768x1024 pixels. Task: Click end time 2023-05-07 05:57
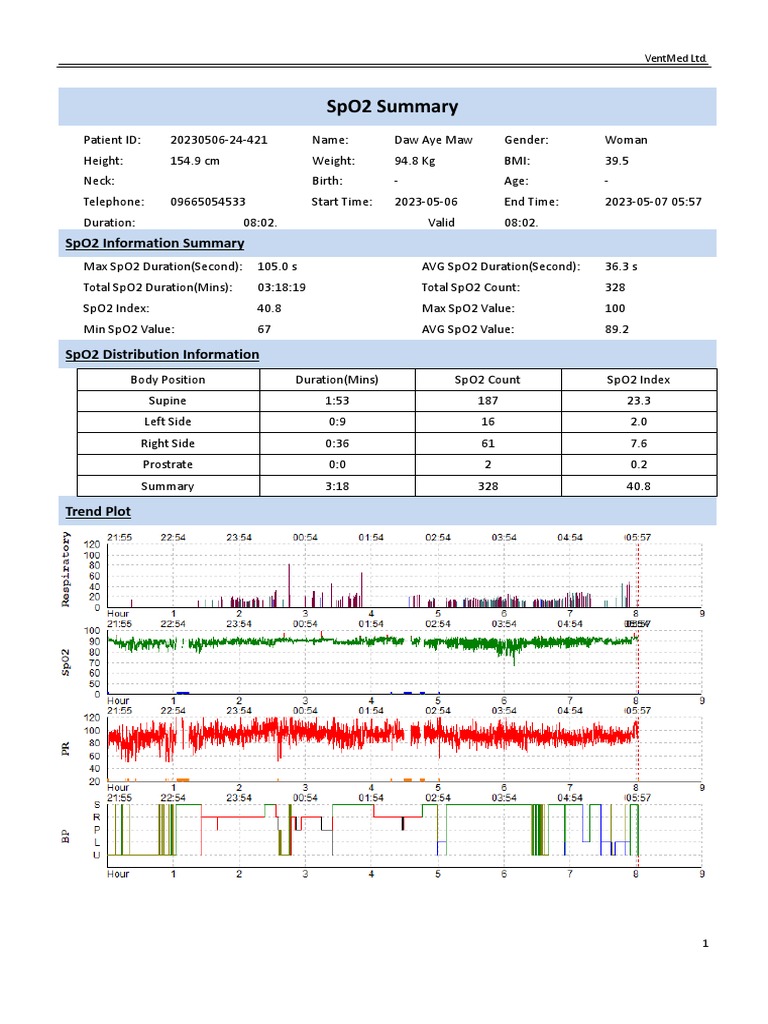653,202
